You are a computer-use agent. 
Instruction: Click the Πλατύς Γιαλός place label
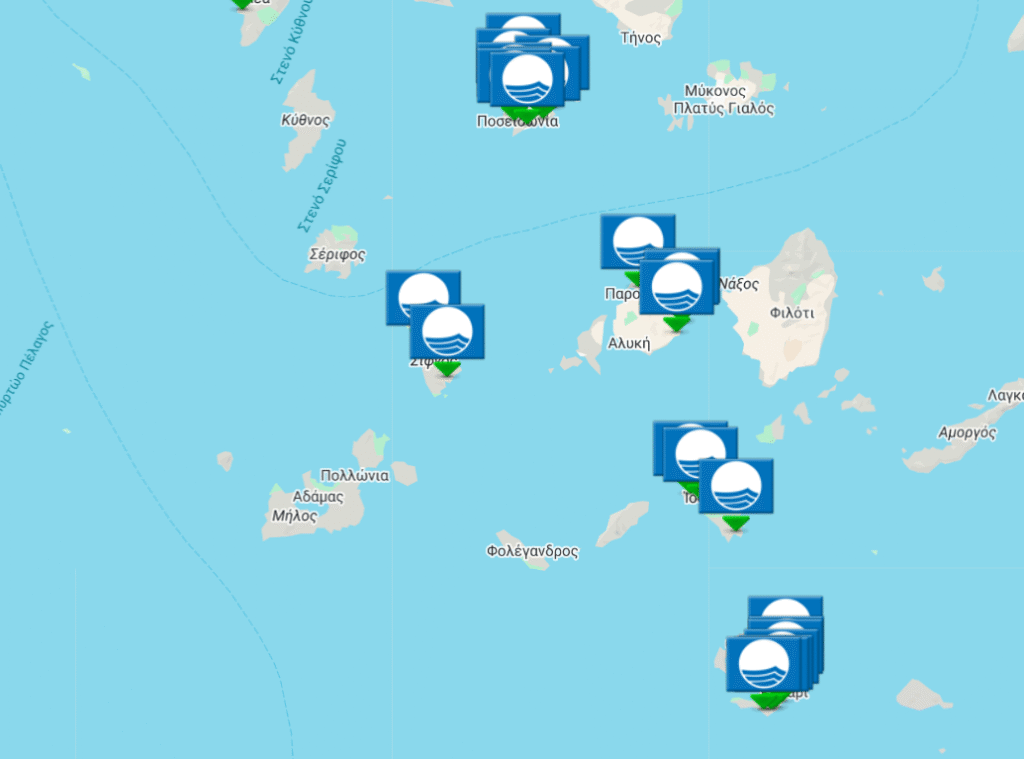[x=724, y=108]
